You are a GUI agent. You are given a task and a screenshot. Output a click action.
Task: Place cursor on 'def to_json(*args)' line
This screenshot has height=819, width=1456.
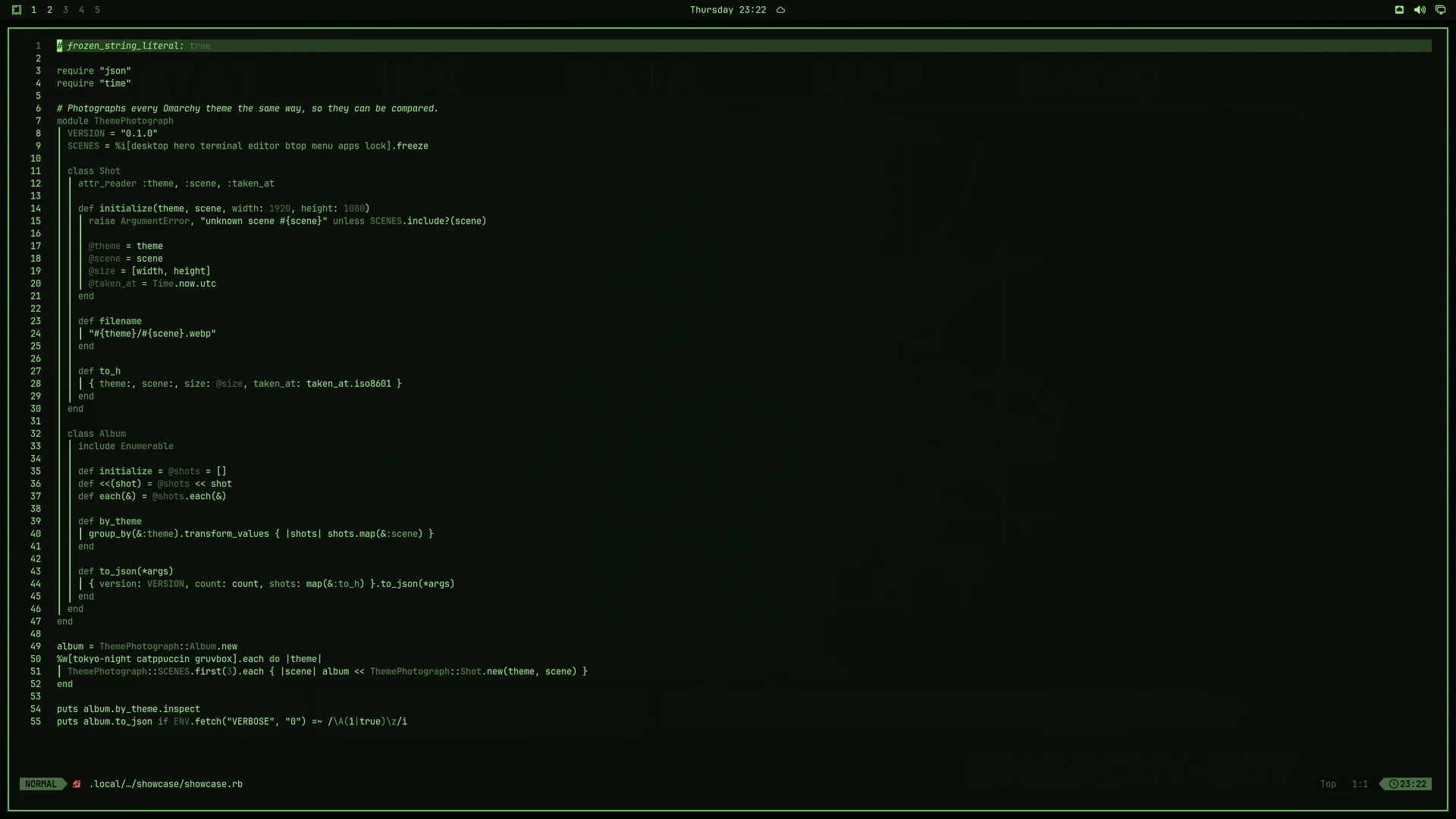pyautogui.click(x=126, y=572)
